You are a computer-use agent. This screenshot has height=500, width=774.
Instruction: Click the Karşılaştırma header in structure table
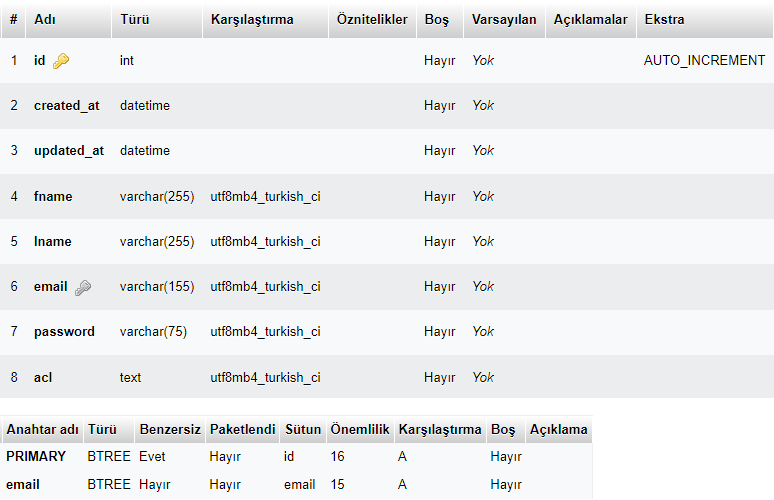coord(252,20)
